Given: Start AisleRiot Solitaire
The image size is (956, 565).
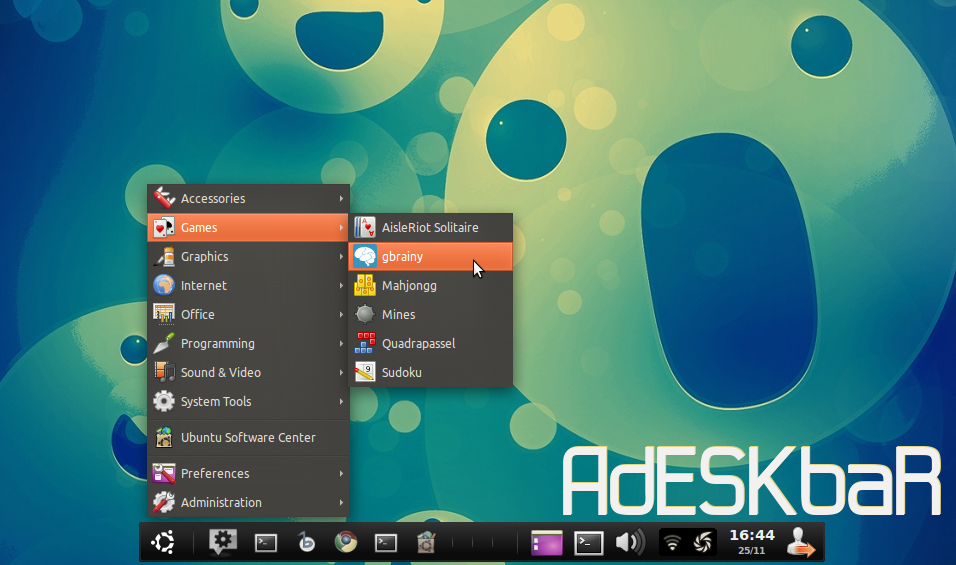Looking at the screenshot, I should coord(430,227).
